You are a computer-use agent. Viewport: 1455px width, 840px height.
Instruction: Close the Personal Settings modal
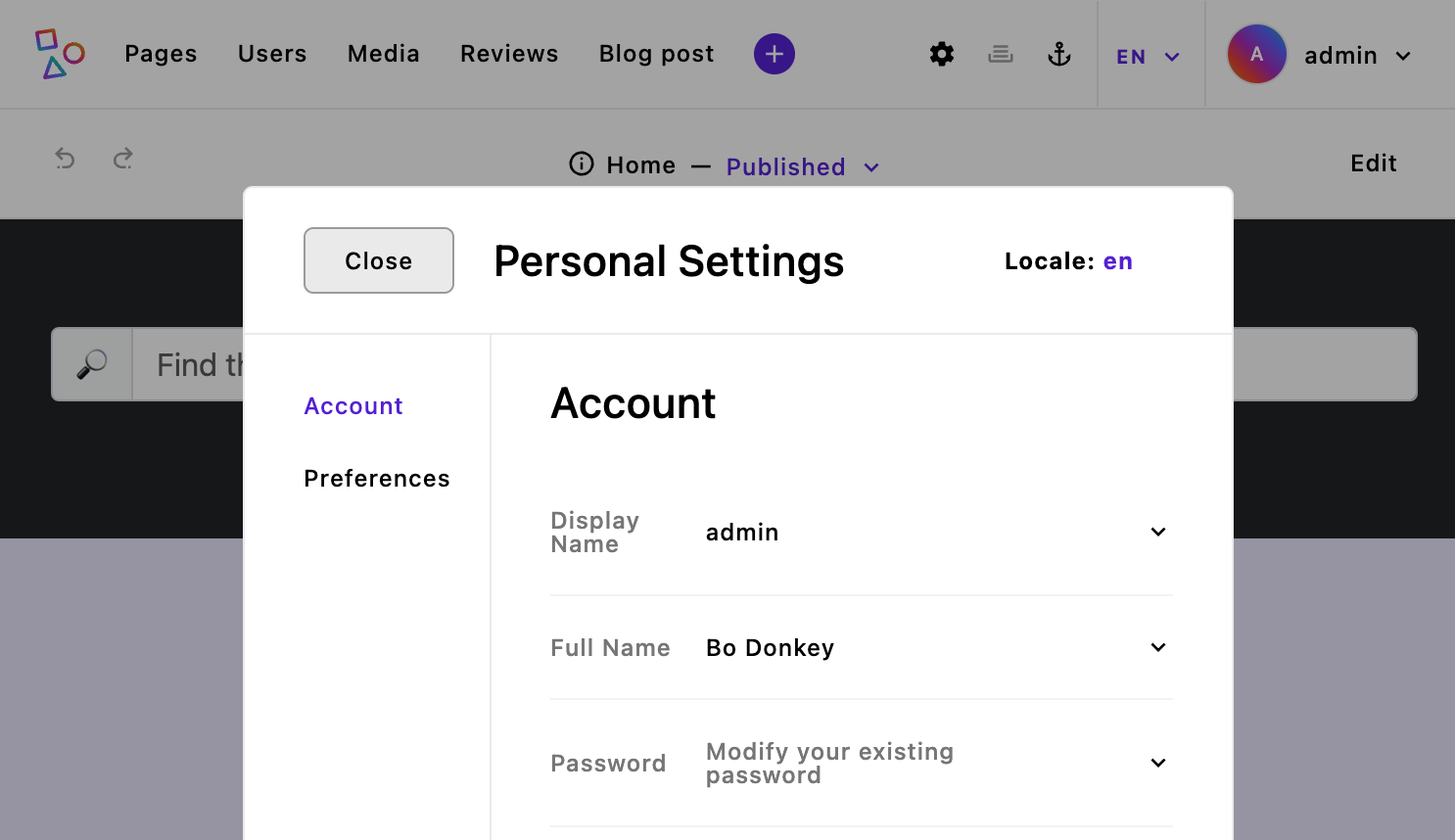tap(378, 260)
